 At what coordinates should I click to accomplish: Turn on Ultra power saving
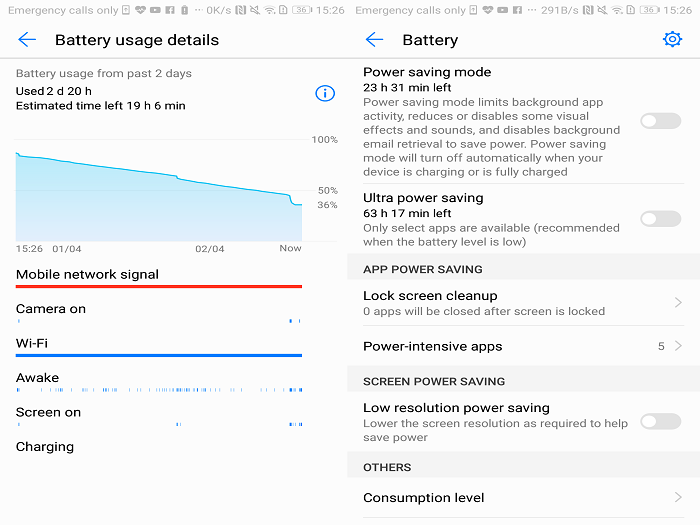tap(661, 219)
